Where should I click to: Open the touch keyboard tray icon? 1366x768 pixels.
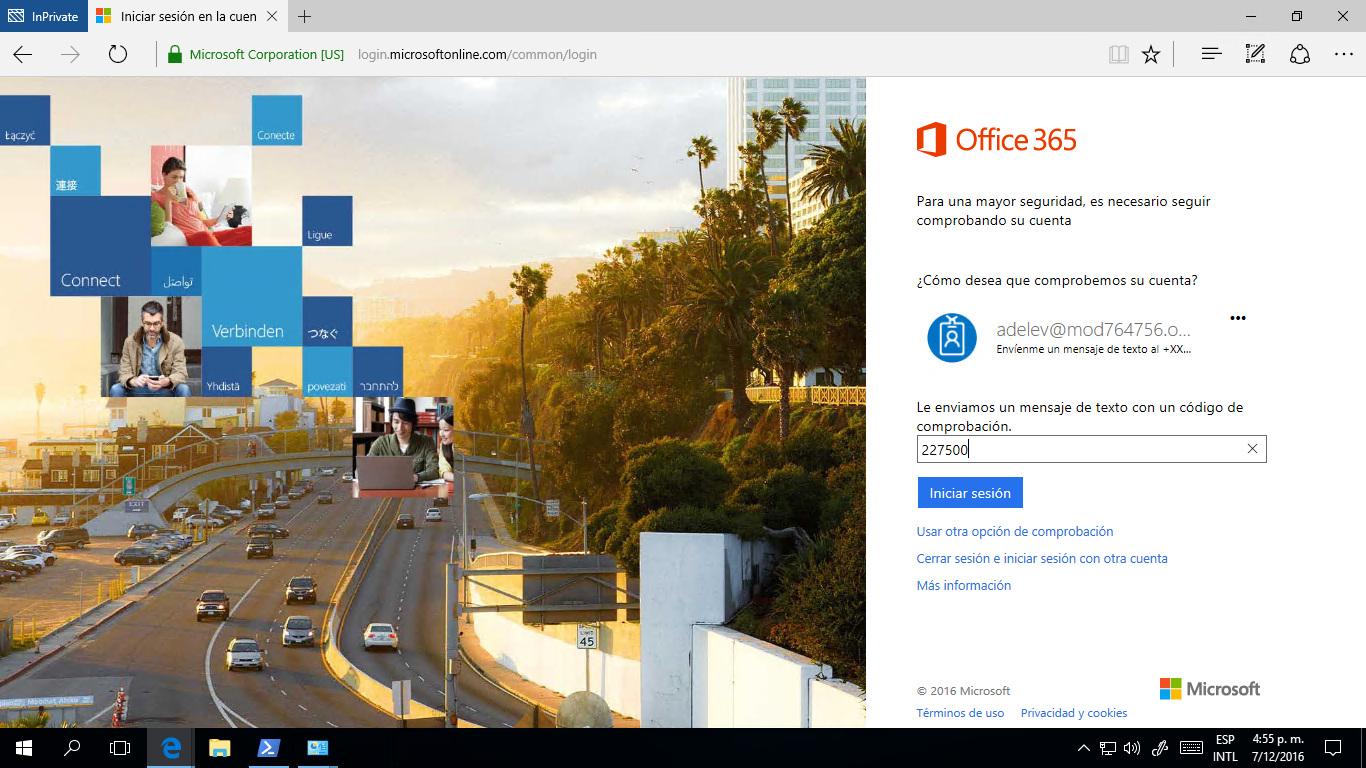coord(1191,748)
